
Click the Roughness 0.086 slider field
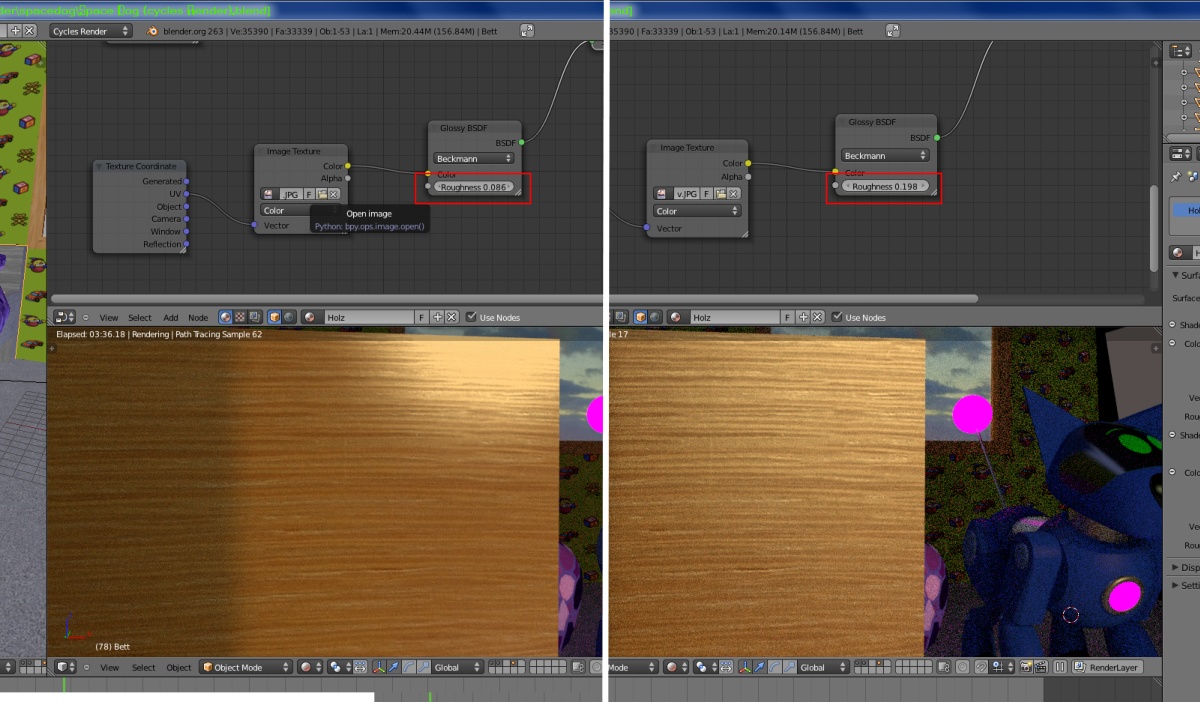click(x=474, y=187)
